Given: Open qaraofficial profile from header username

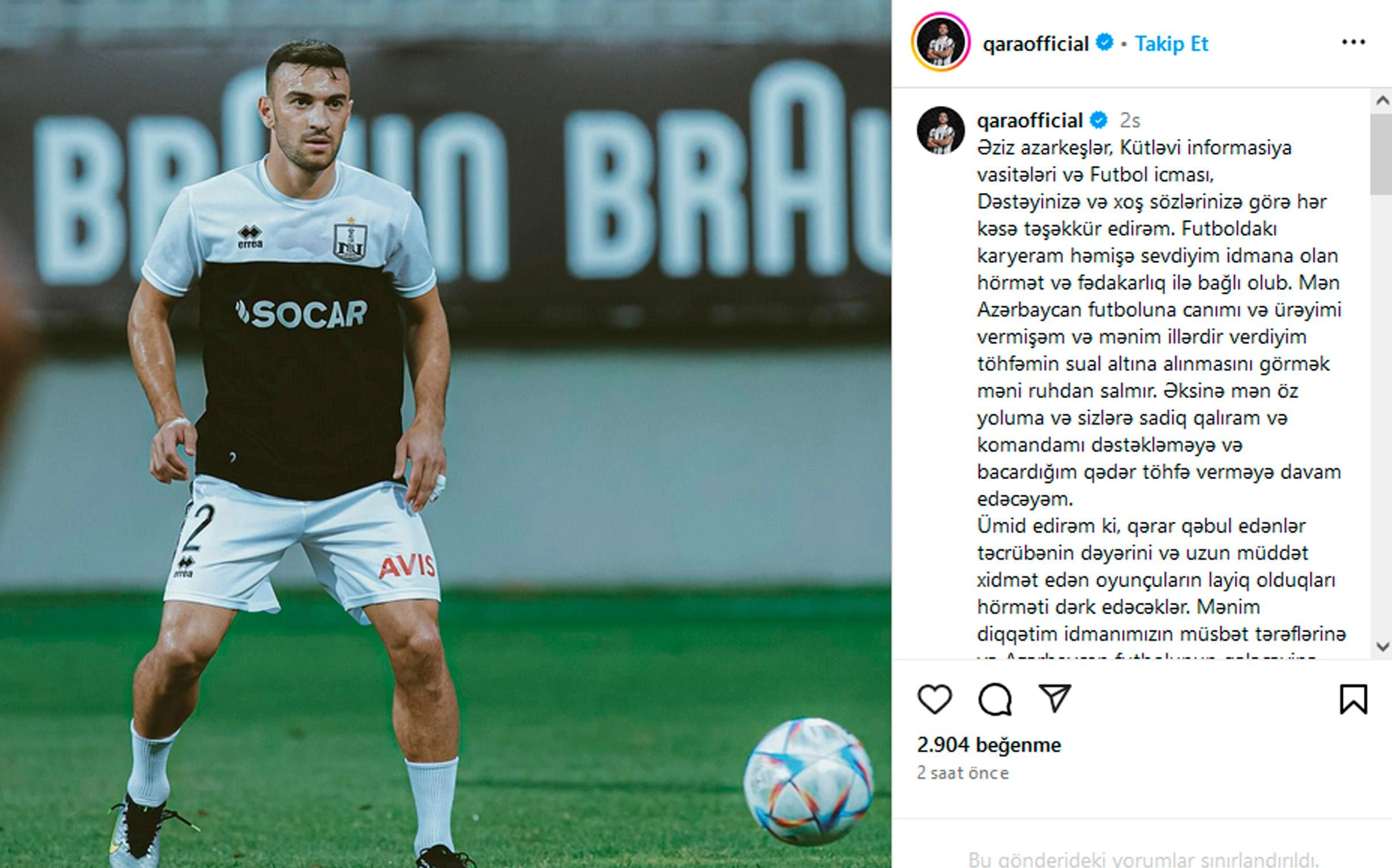Looking at the screenshot, I should (1035, 43).
